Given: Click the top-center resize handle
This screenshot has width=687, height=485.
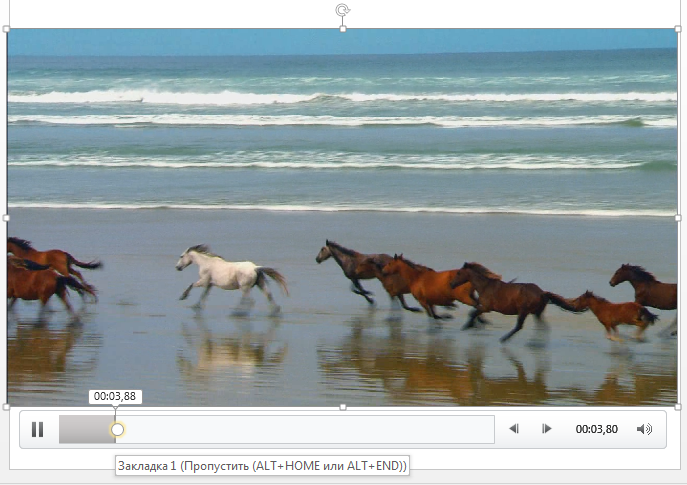Looking at the screenshot, I should pos(343,29).
